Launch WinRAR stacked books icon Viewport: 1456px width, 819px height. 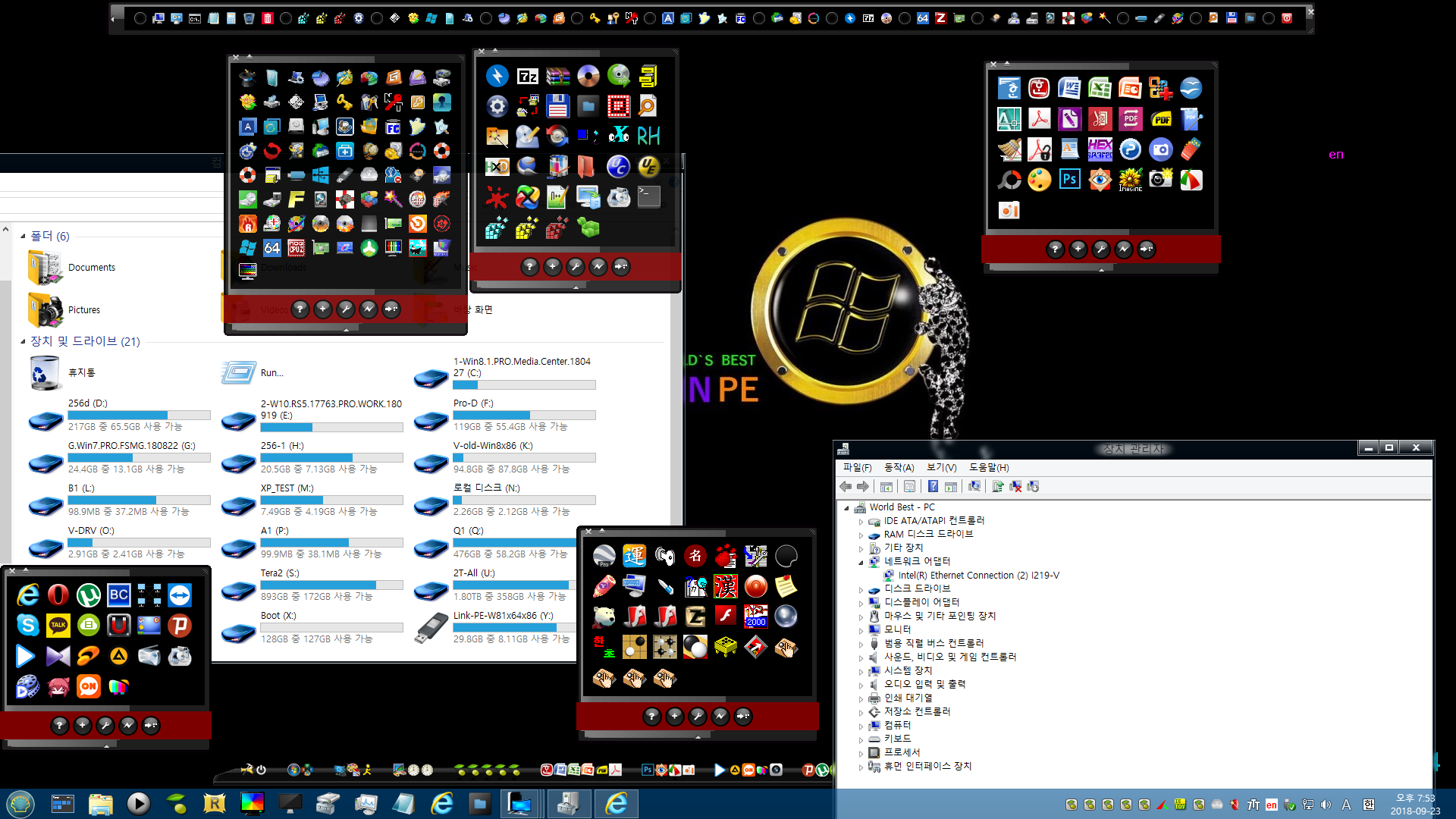pos(558,76)
